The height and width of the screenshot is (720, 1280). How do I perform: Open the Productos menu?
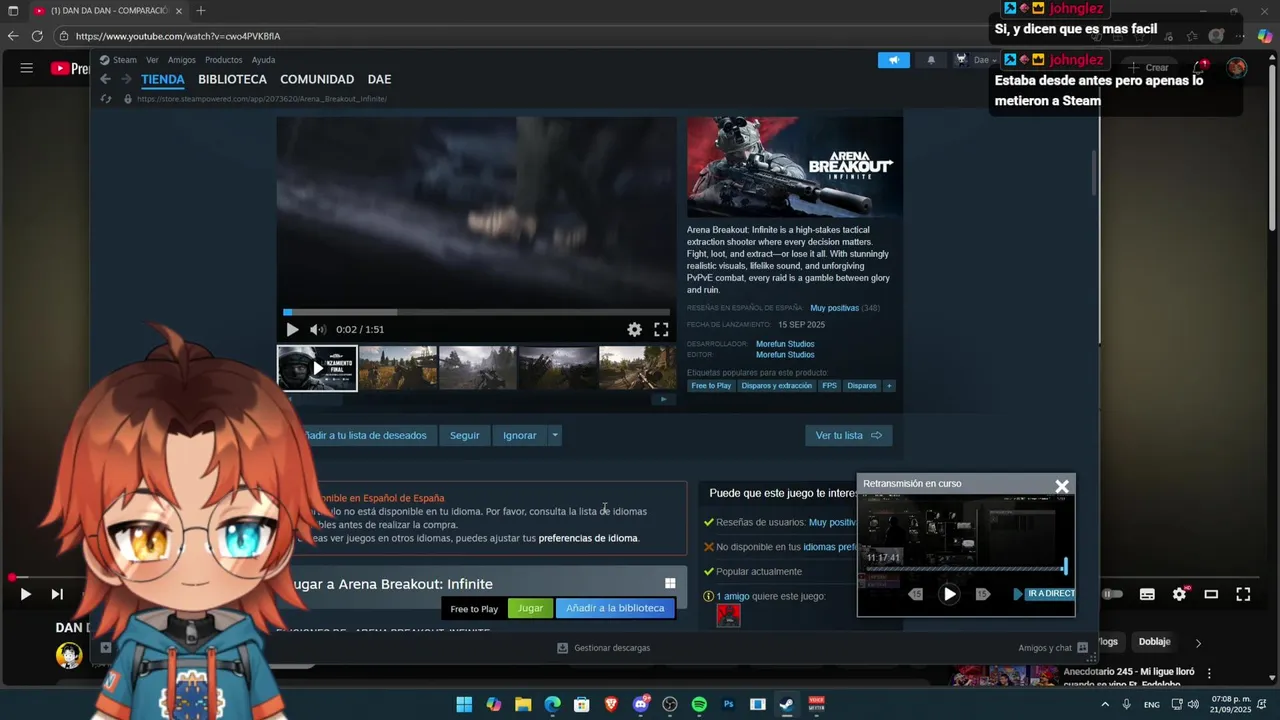(x=224, y=60)
